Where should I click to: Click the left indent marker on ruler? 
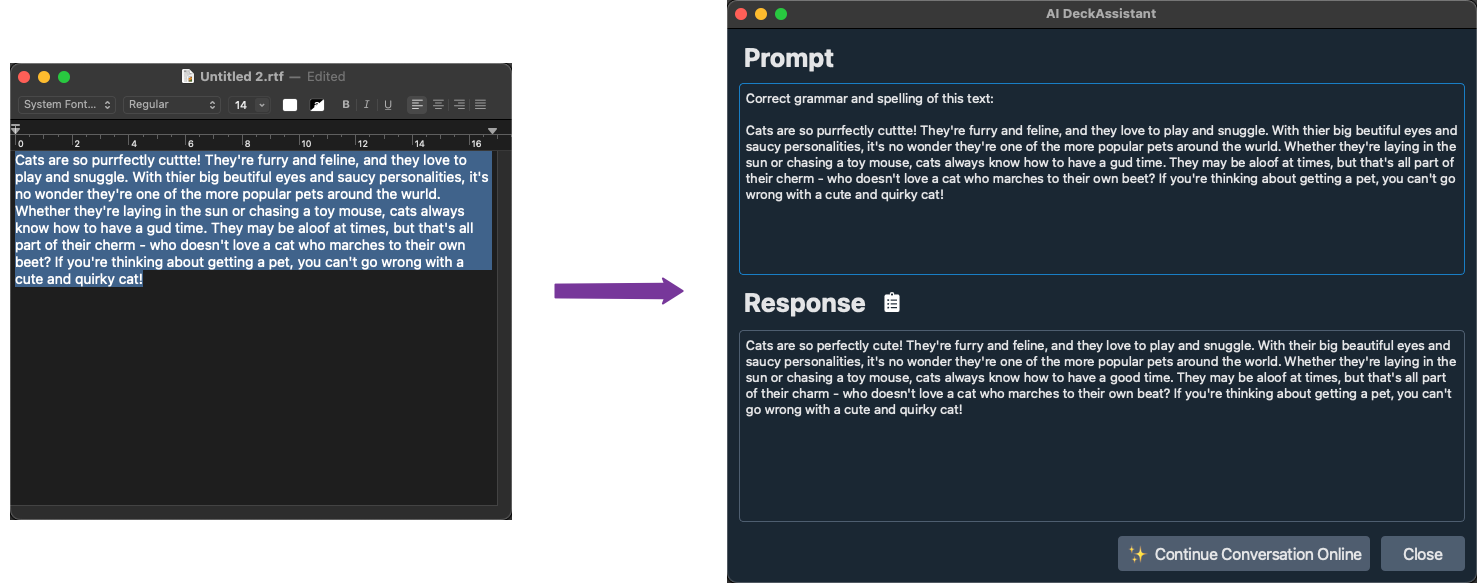tap(15, 130)
